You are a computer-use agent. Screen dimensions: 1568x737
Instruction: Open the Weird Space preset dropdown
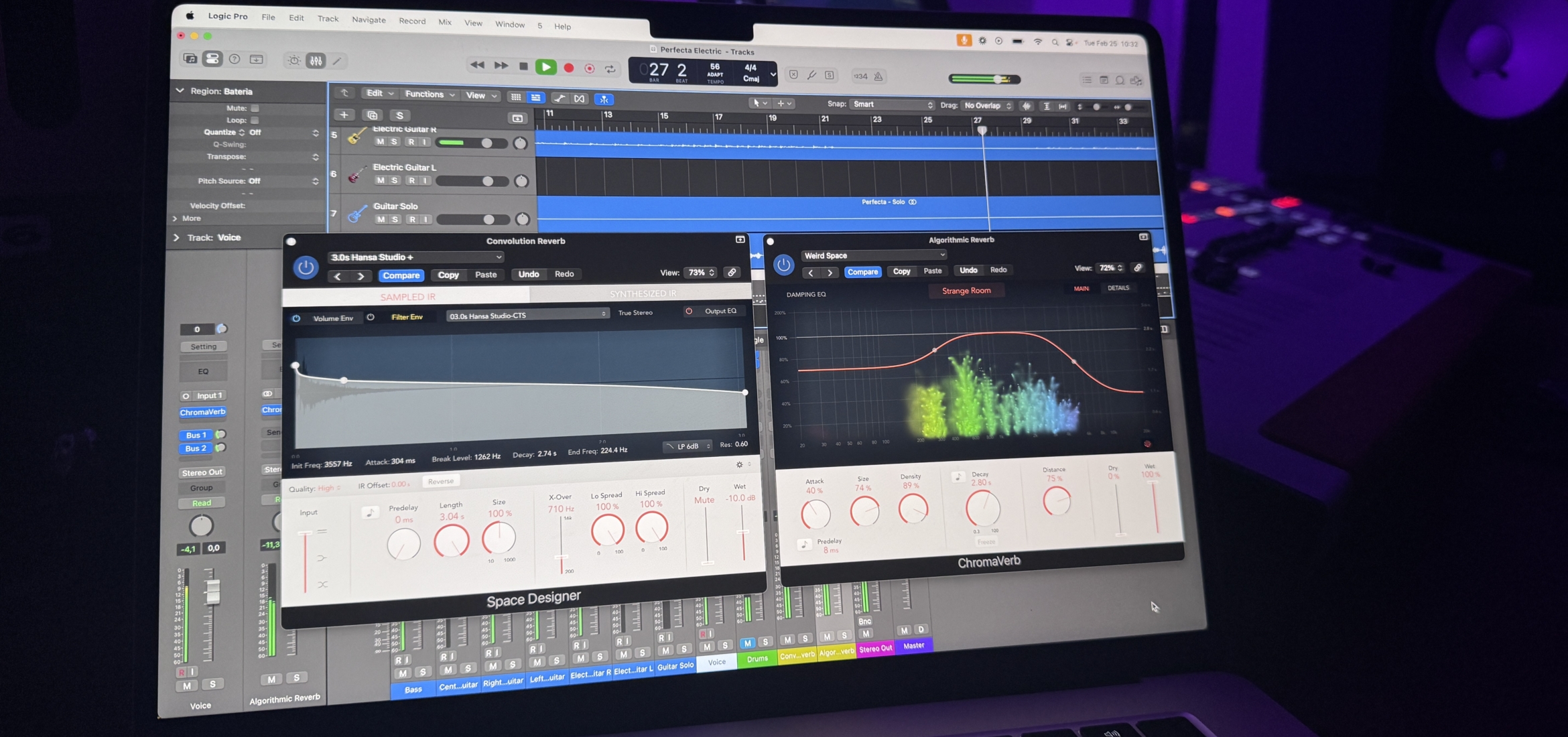pos(873,255)
